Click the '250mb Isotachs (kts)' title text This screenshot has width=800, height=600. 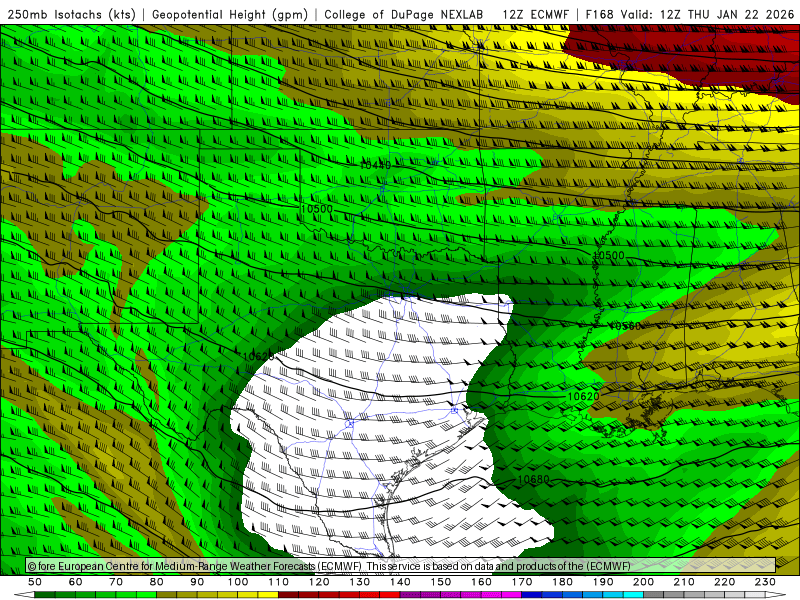71,15
